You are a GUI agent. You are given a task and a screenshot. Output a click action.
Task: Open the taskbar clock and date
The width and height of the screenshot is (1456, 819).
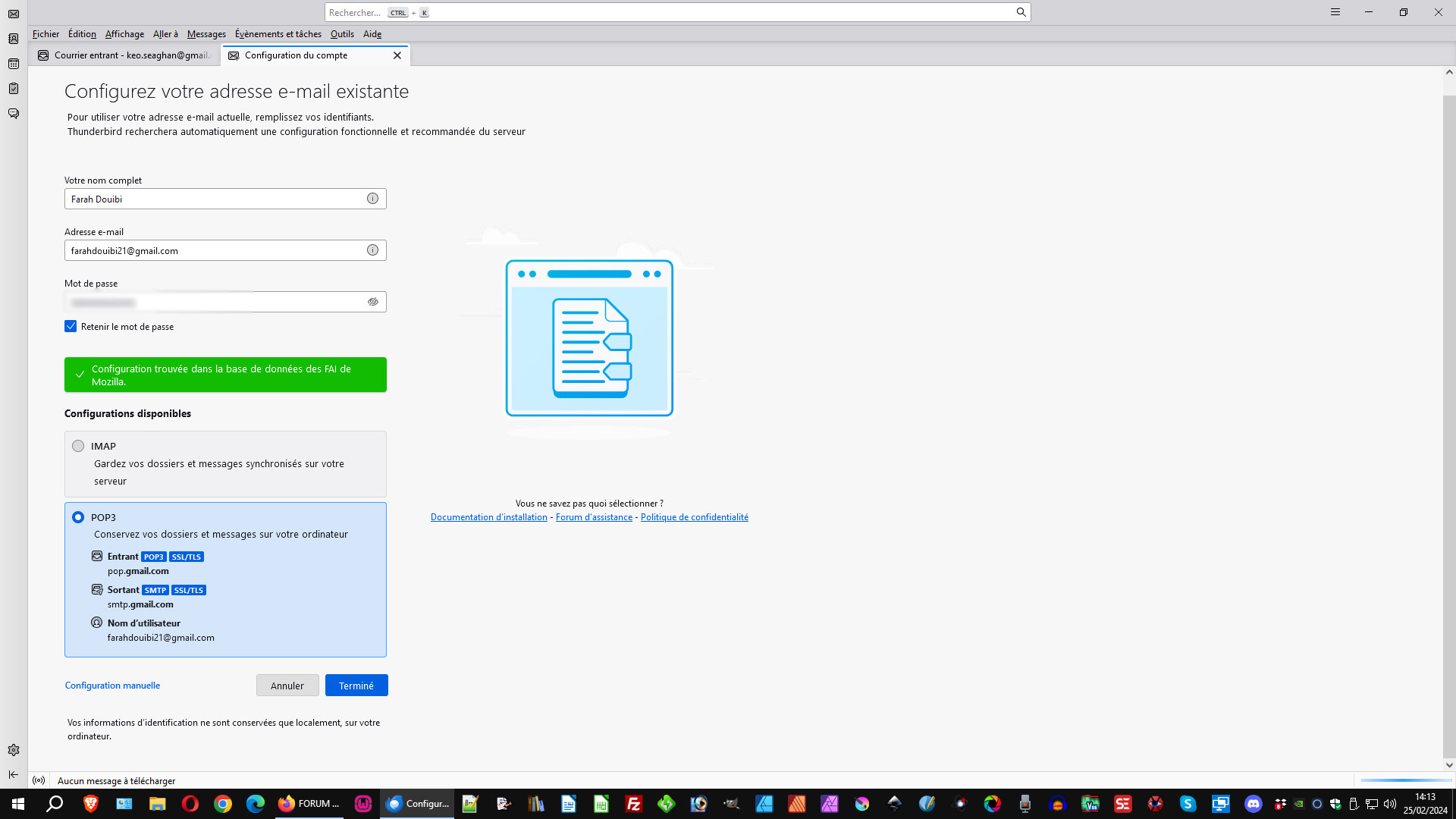click(x=1425, y=804)
